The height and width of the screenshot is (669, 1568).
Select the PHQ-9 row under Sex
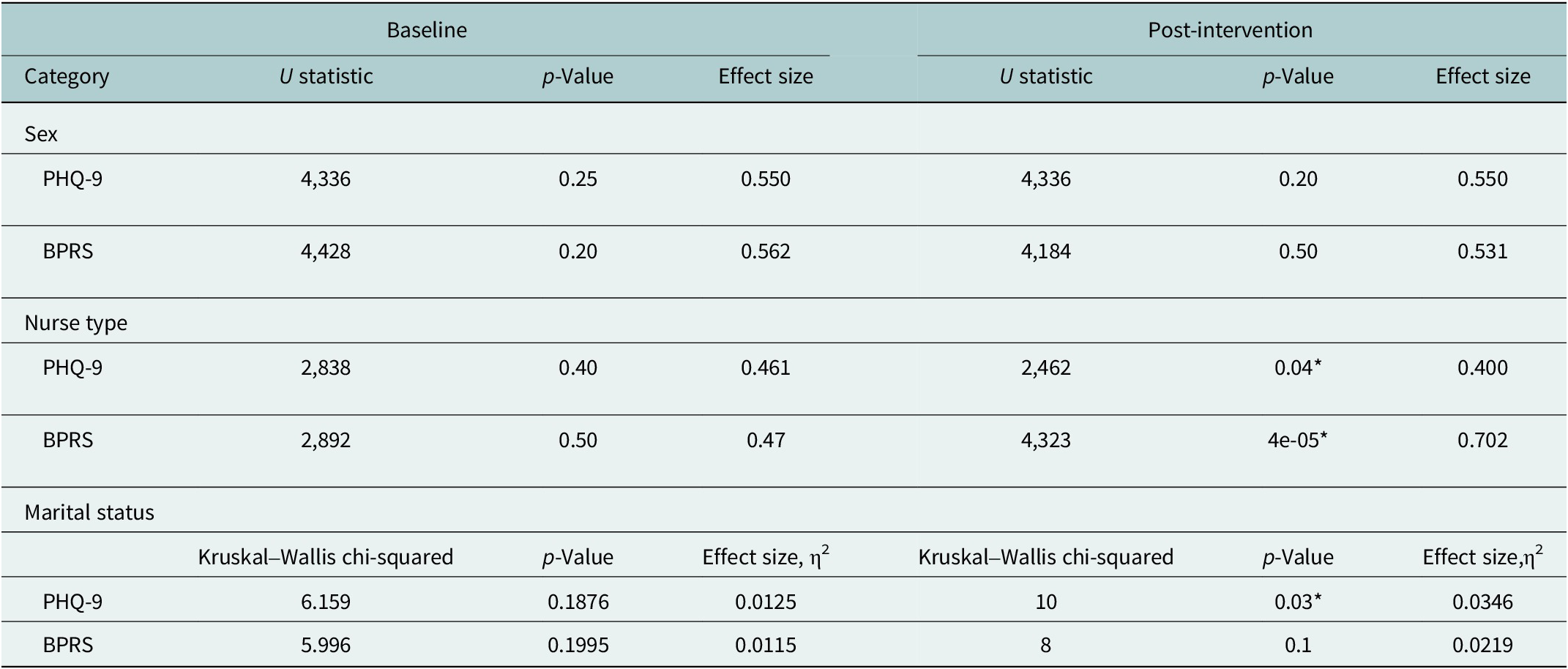(x=72, y=179)
